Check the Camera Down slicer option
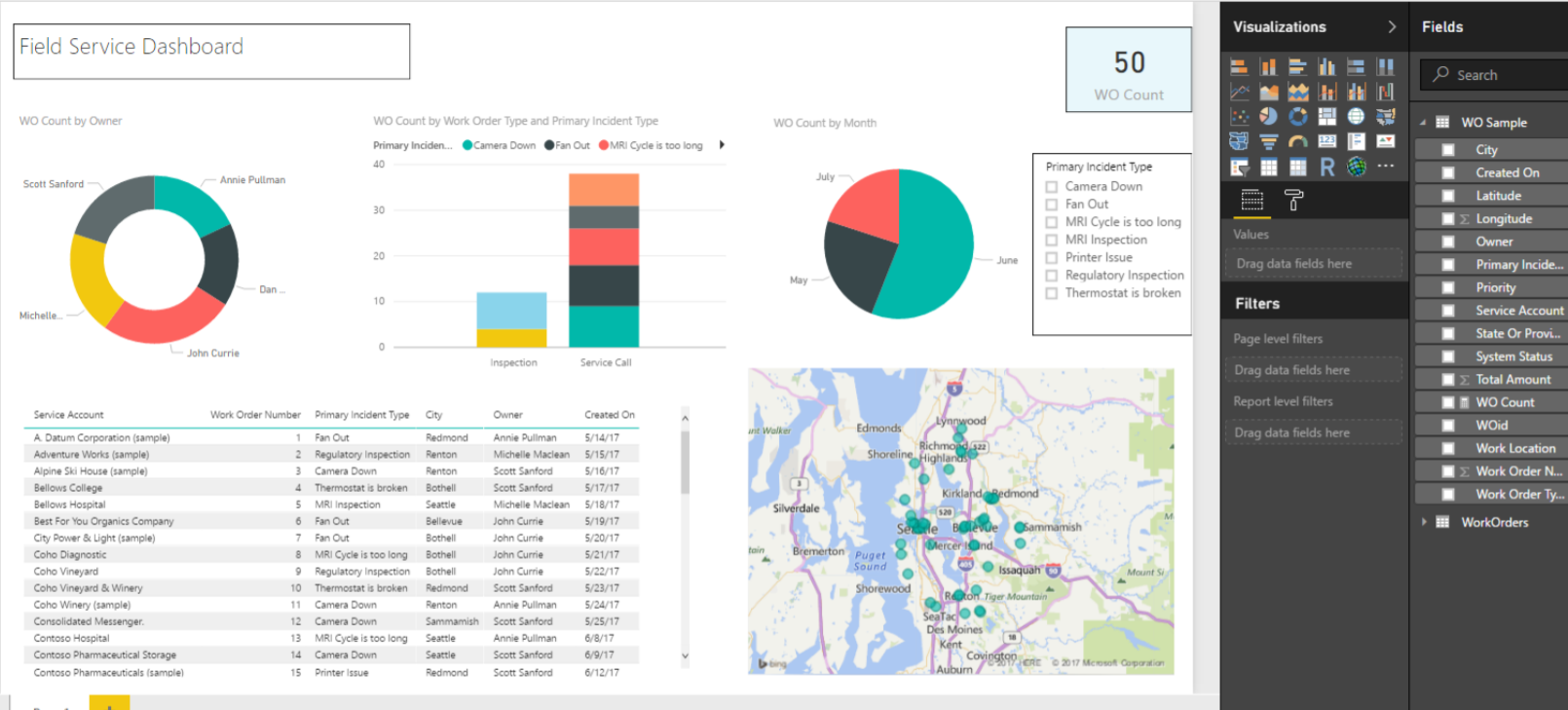 point(1052,187)
